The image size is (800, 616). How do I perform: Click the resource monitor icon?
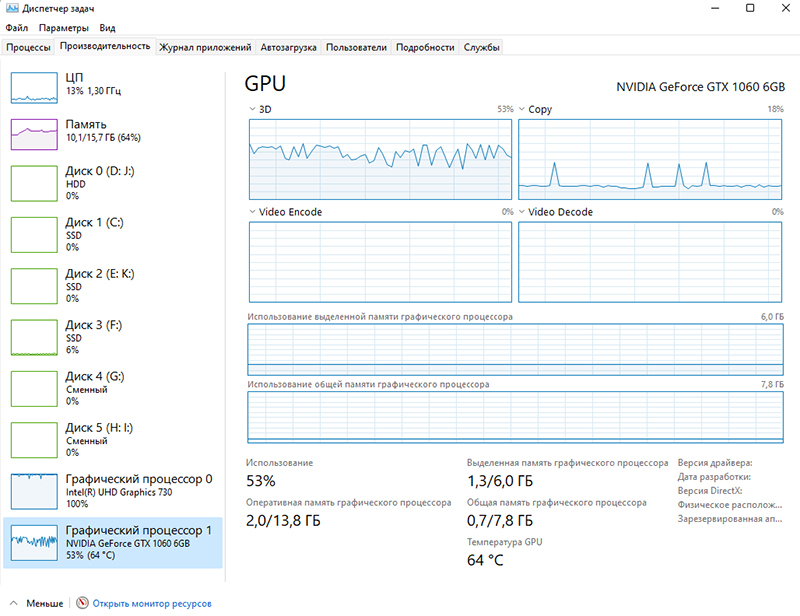(82, 603)
